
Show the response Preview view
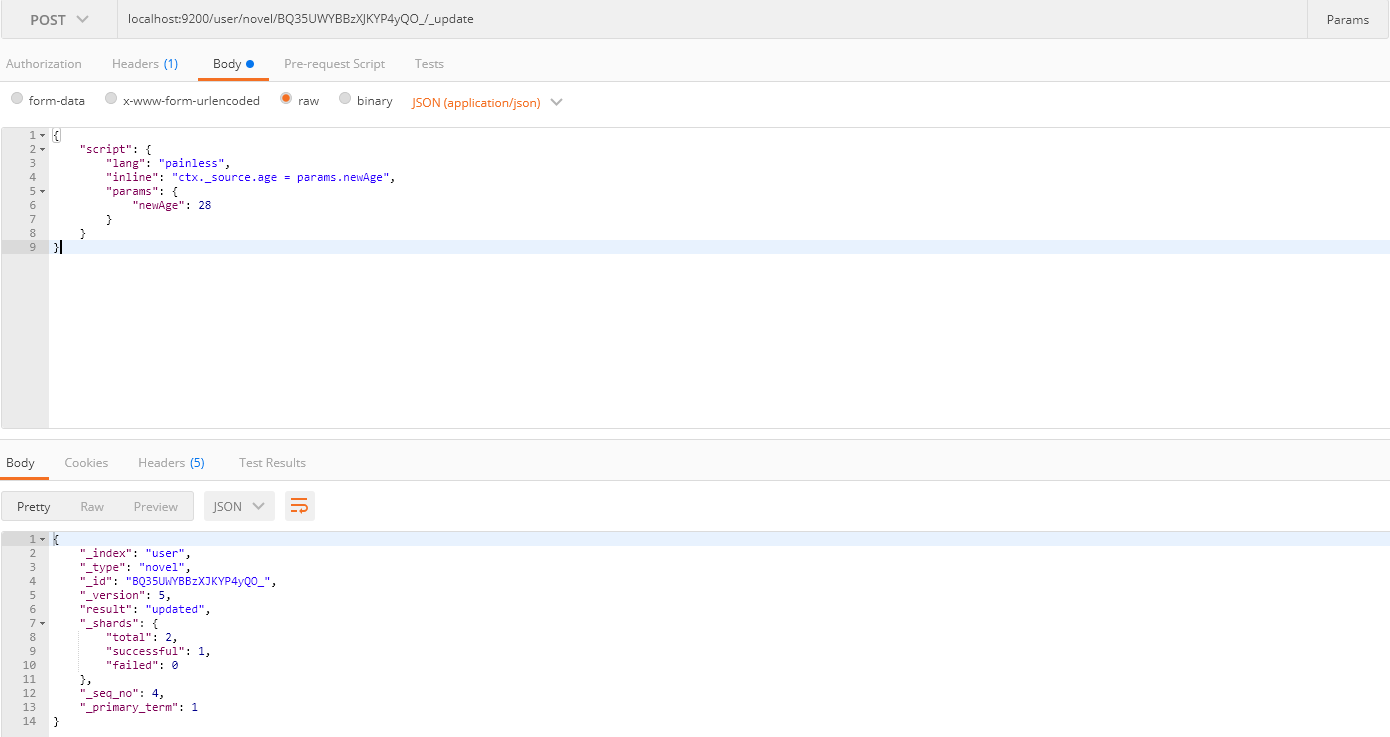click(x=156, y=507)
